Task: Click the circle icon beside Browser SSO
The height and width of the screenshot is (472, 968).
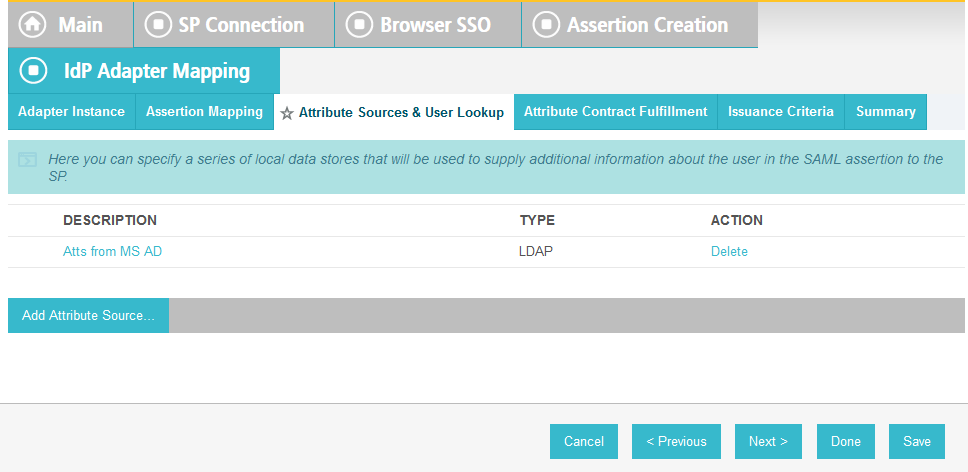Action: click(359, 25)
